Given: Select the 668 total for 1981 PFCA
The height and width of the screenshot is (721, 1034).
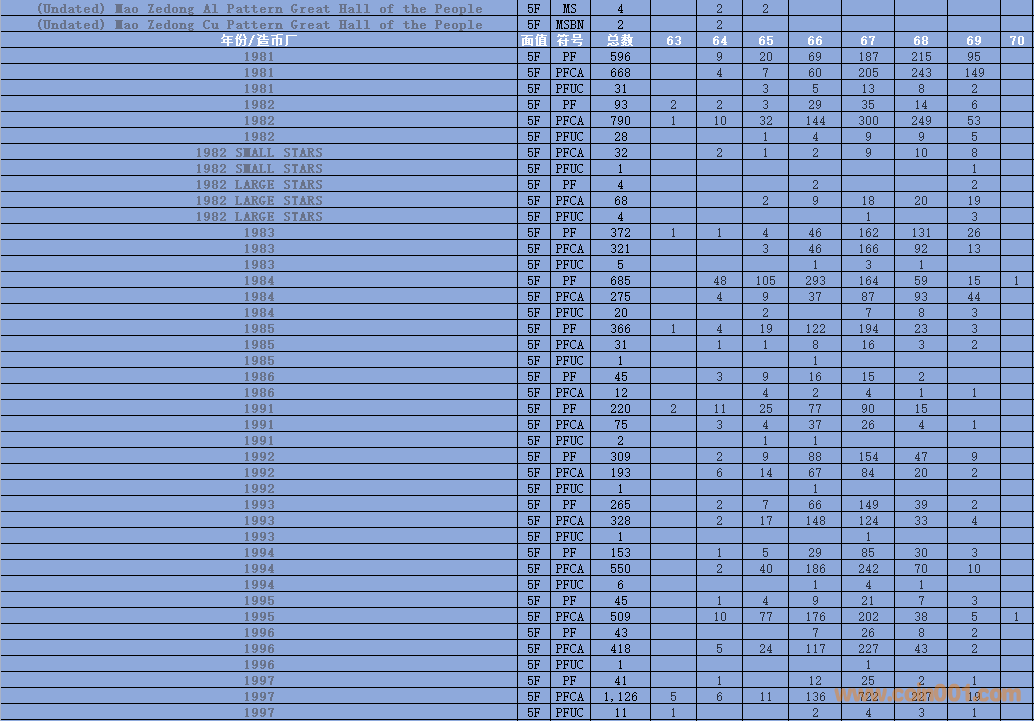Looking at the screenshot, I should pos(620,73).
